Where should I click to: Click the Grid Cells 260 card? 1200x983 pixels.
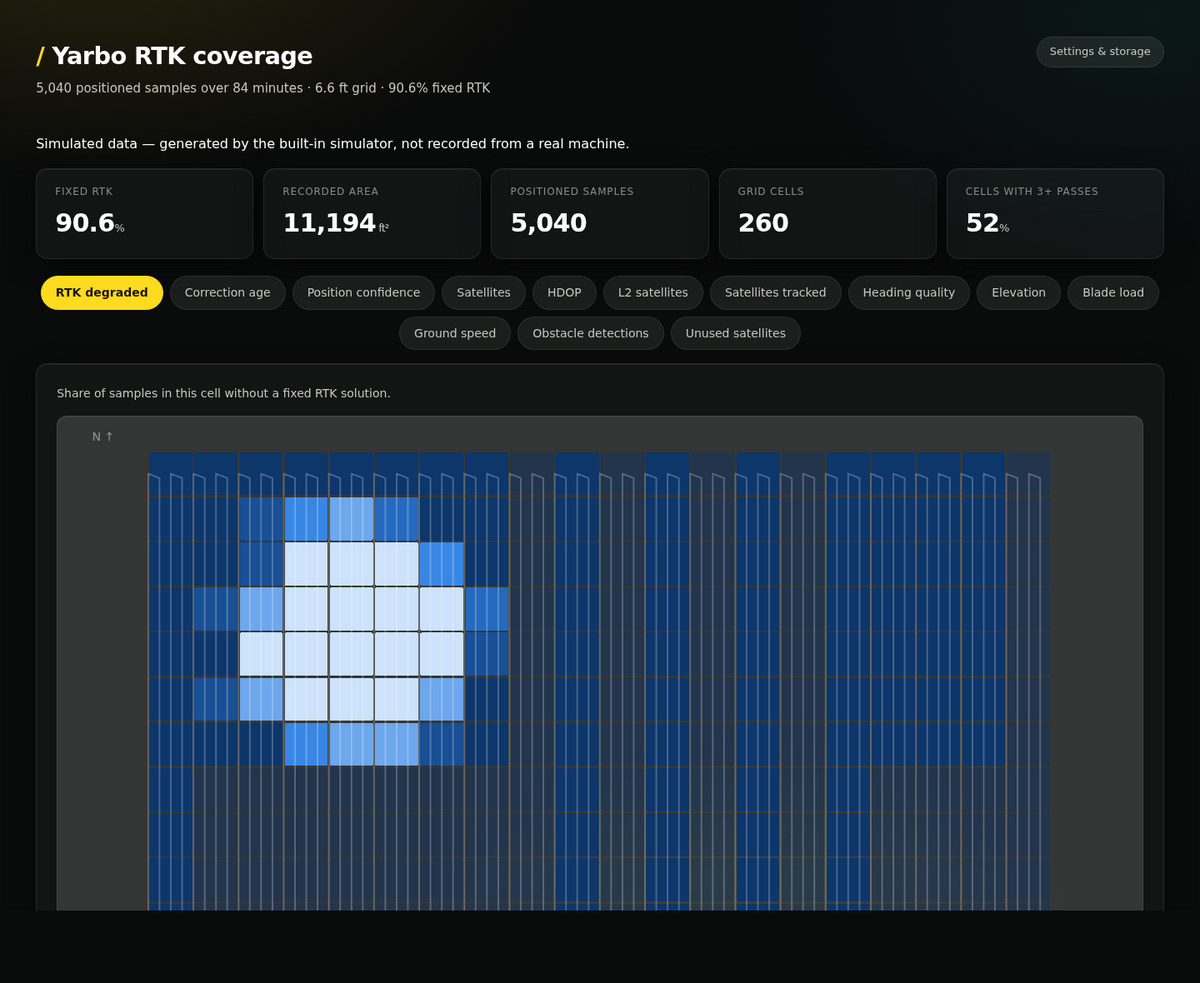[x=828, y=214]
